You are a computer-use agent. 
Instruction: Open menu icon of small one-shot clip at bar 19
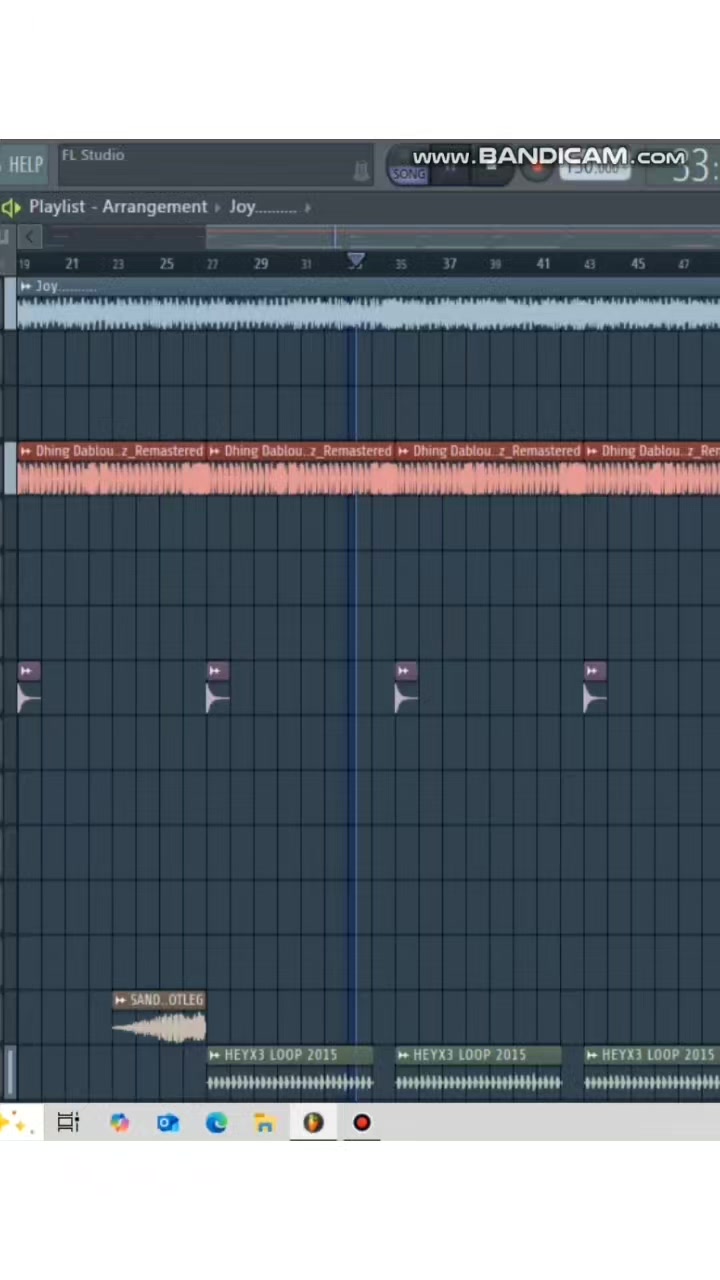pyautogui.click(x=27, y=671)
